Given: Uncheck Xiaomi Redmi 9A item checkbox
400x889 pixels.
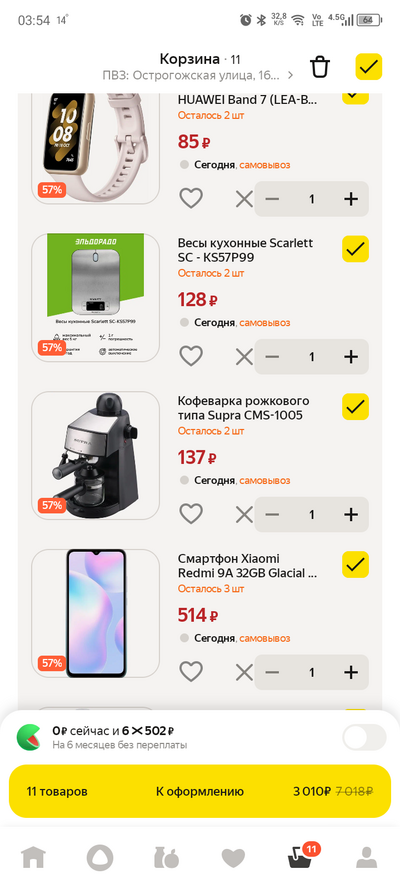Looking at the screenshot, I should 356,565.
